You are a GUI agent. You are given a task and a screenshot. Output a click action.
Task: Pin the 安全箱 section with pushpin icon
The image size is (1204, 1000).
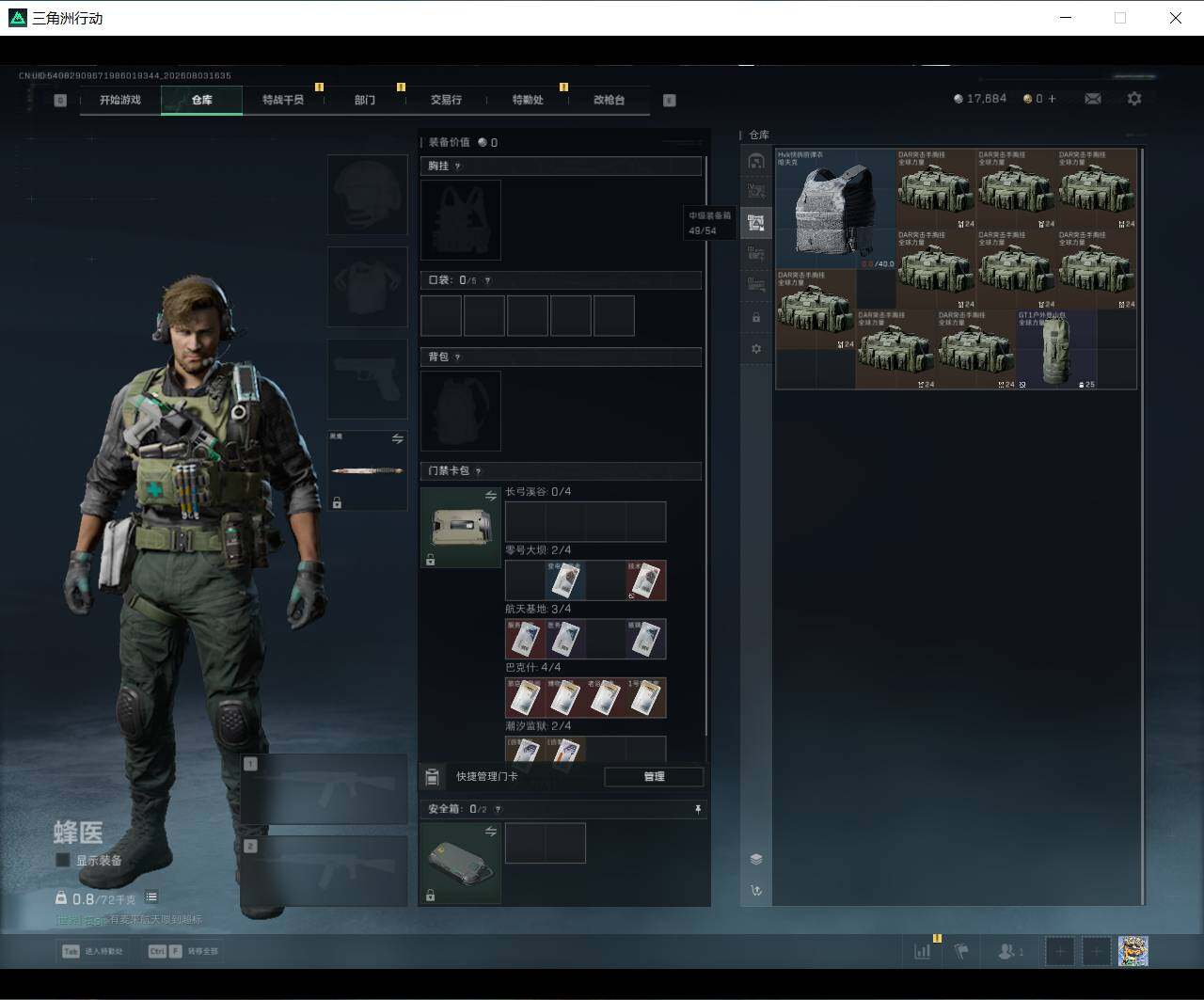click(698, 809)
